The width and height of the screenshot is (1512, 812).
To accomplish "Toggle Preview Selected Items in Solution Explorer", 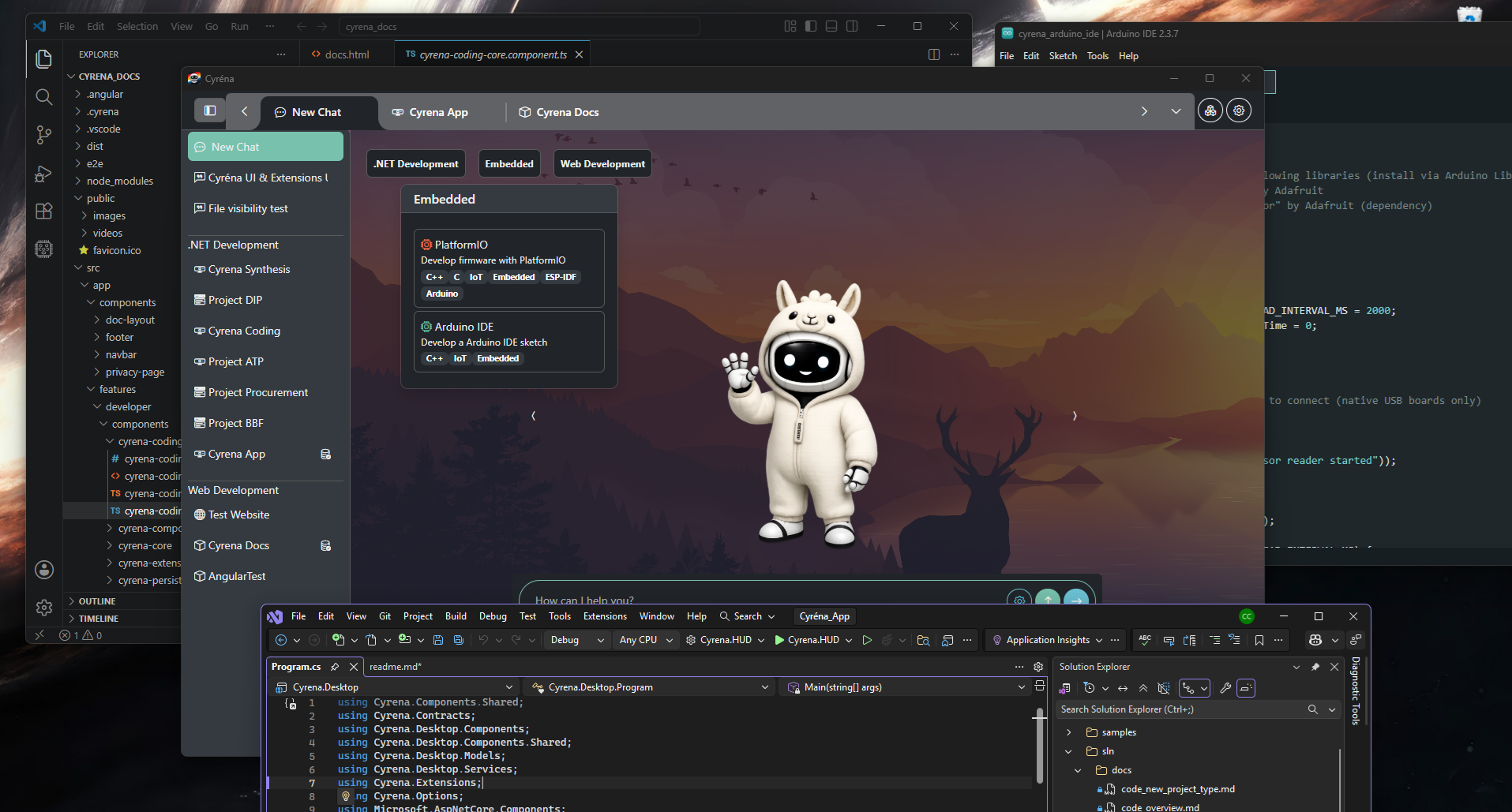I will pos(1246,688).
